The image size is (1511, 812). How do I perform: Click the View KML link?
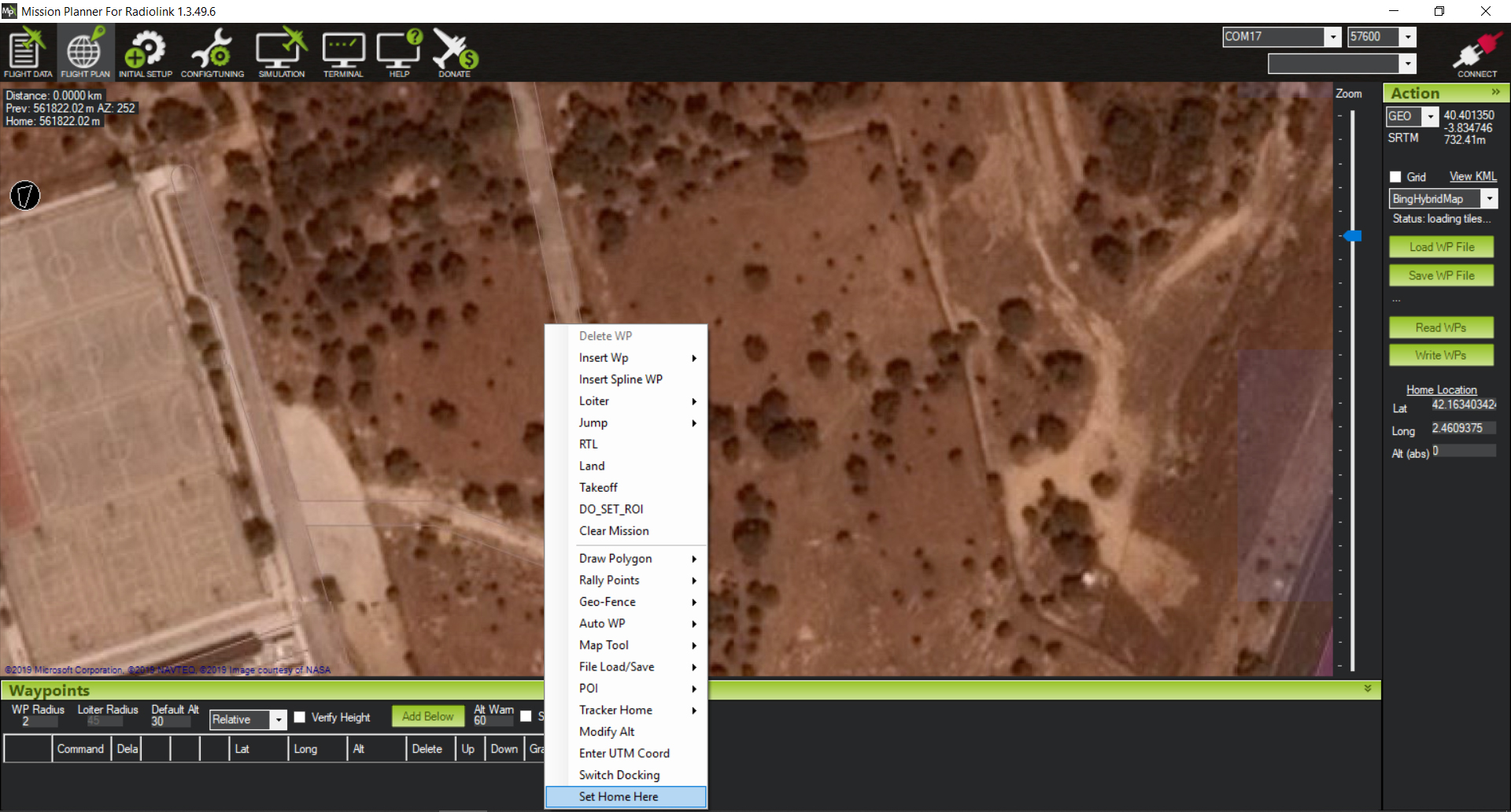tap(1472, 177)
